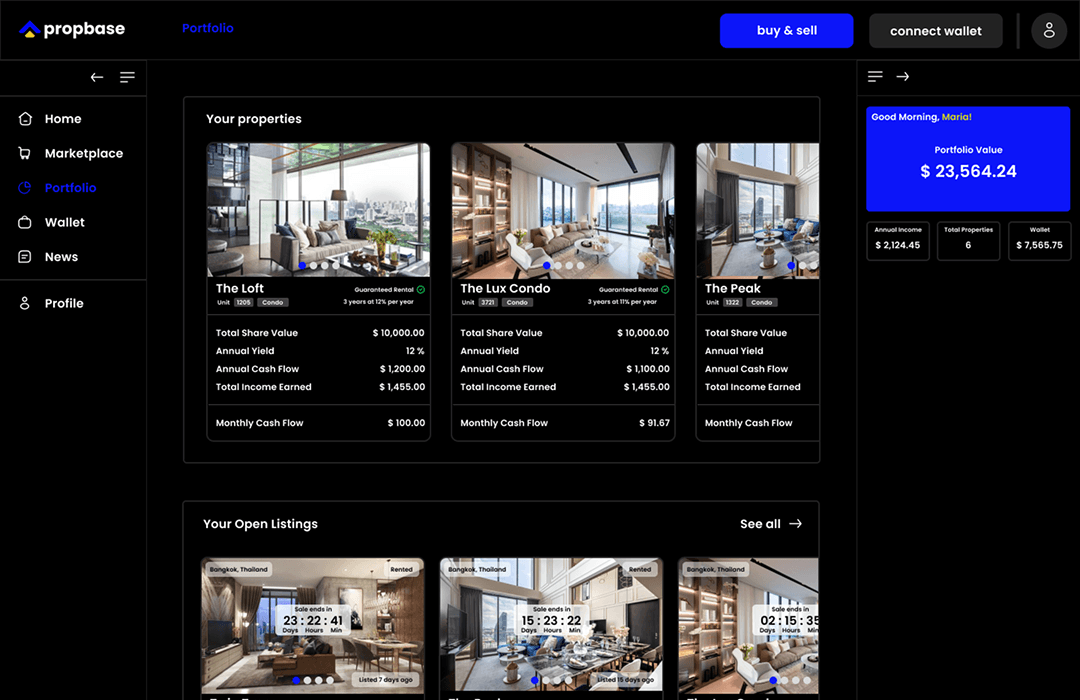The width and height of the screenshot is (1080, 700).
Task: Select second carousel dot on The Loft image
Action: tap(313, 266)
